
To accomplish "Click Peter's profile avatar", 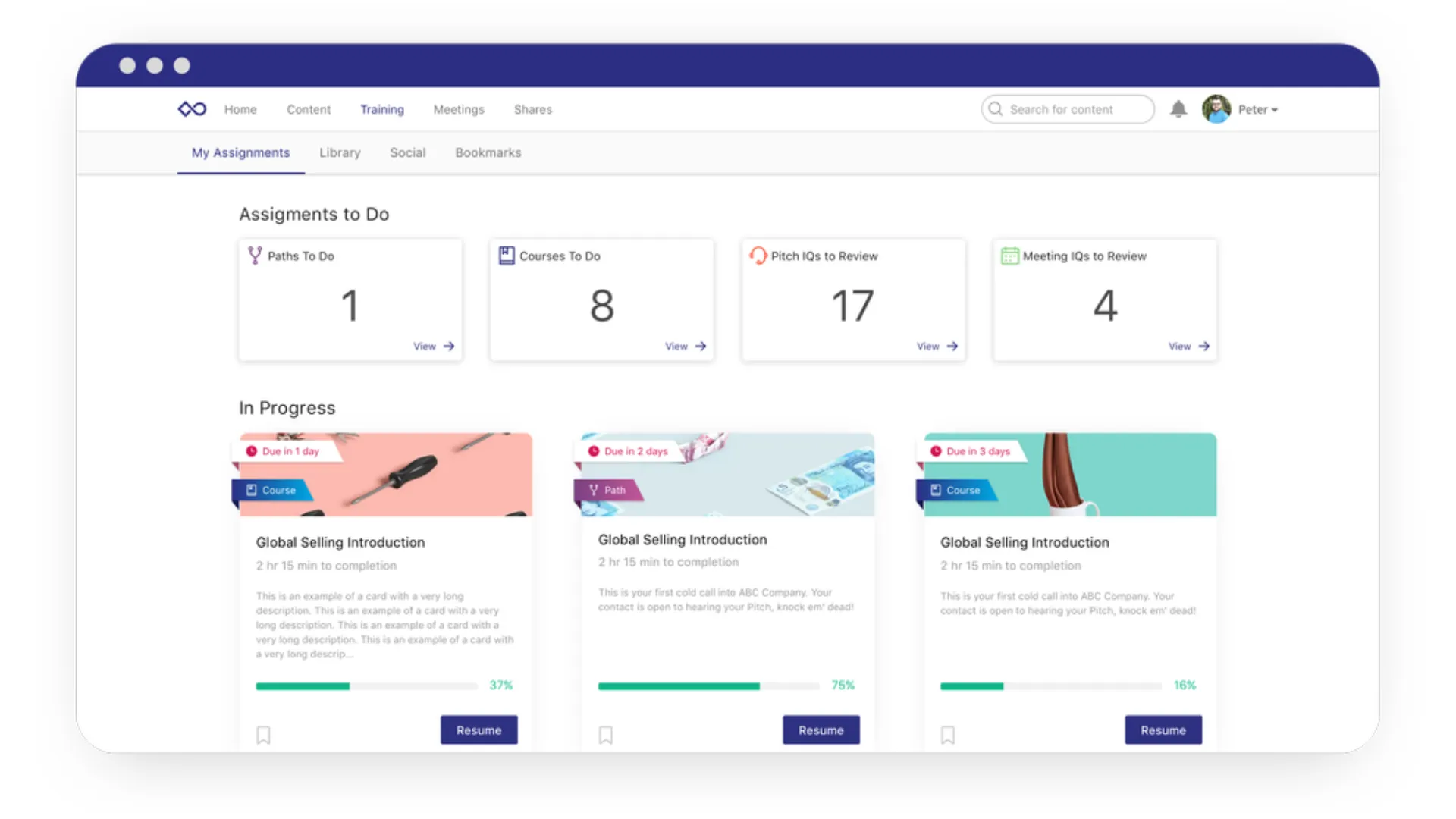I will coord(1216,109).
